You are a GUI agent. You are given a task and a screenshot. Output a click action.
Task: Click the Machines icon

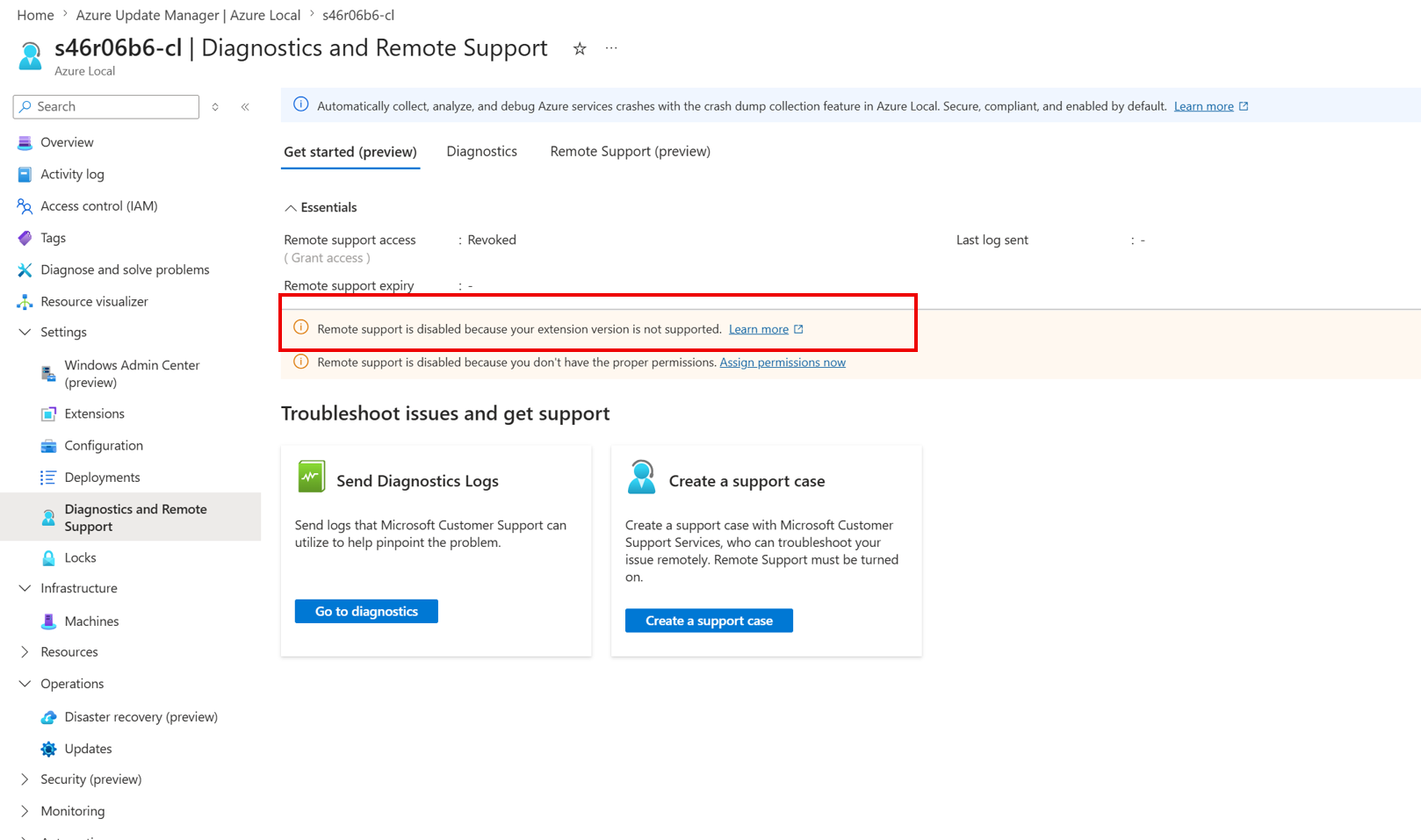[x=48, y=621]
